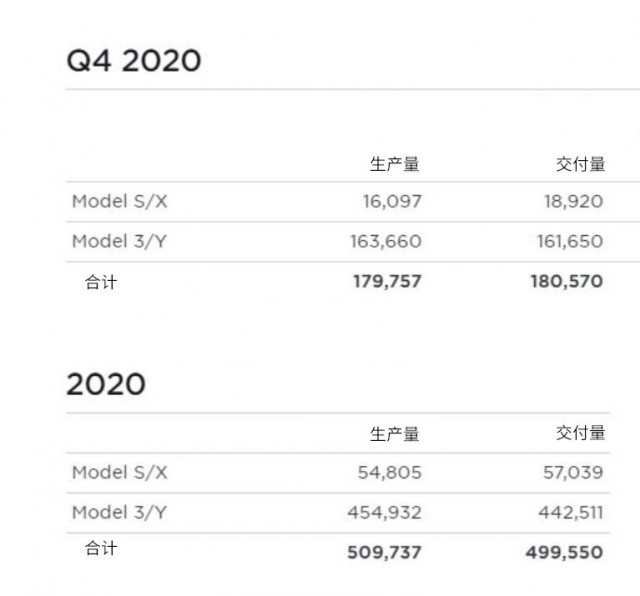Click the value 57,039
The image size is (640, 596).
pyautogui.click(x=573, y=473)
